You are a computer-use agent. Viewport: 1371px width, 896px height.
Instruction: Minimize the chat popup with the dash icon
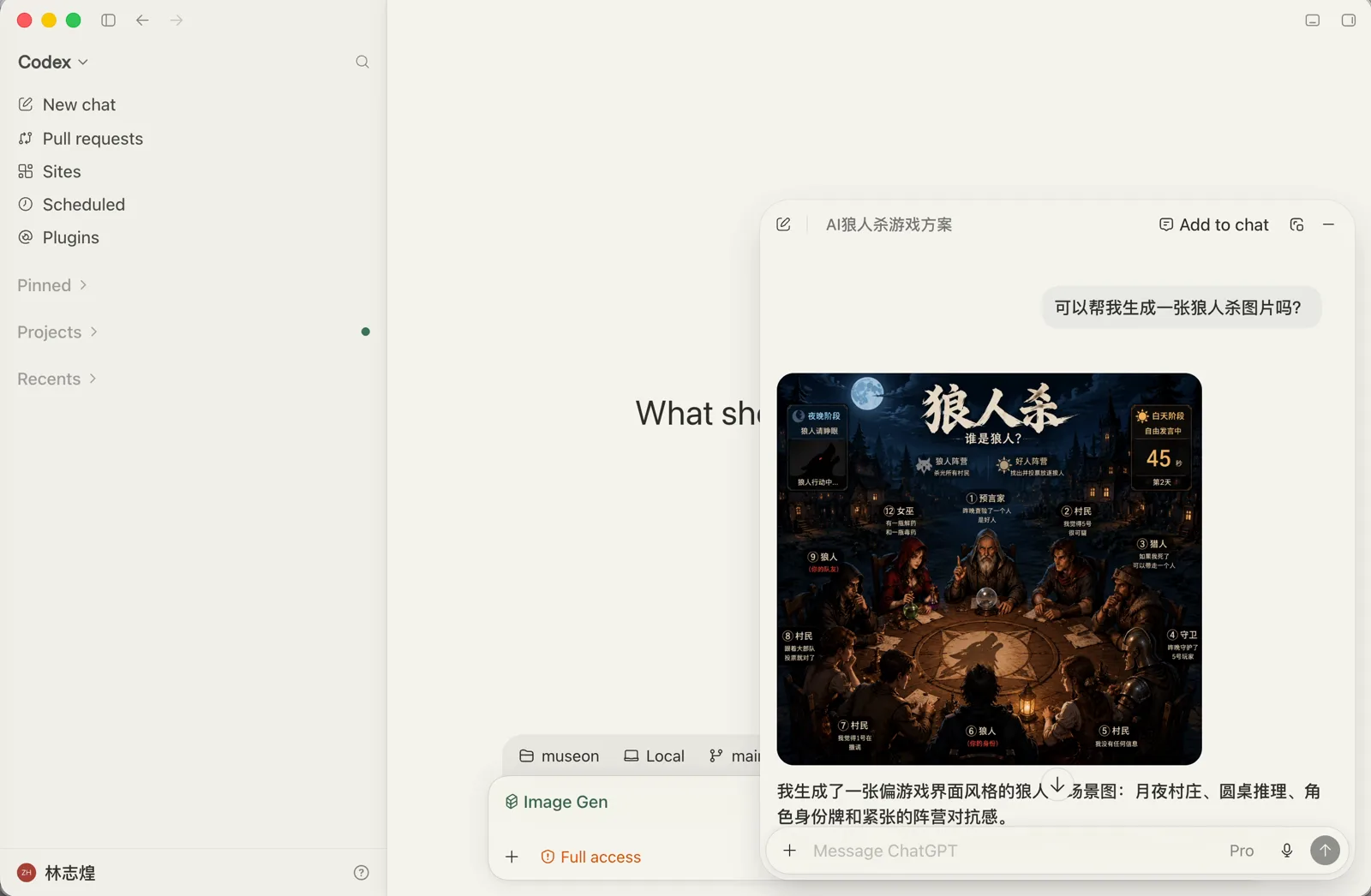pos(1329,224)
